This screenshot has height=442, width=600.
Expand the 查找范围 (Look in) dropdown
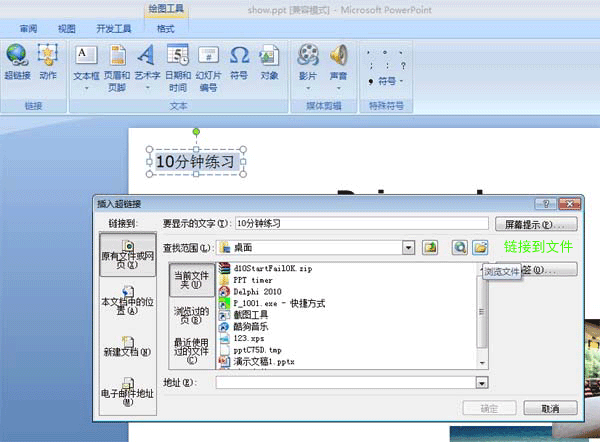coord(409,247)
